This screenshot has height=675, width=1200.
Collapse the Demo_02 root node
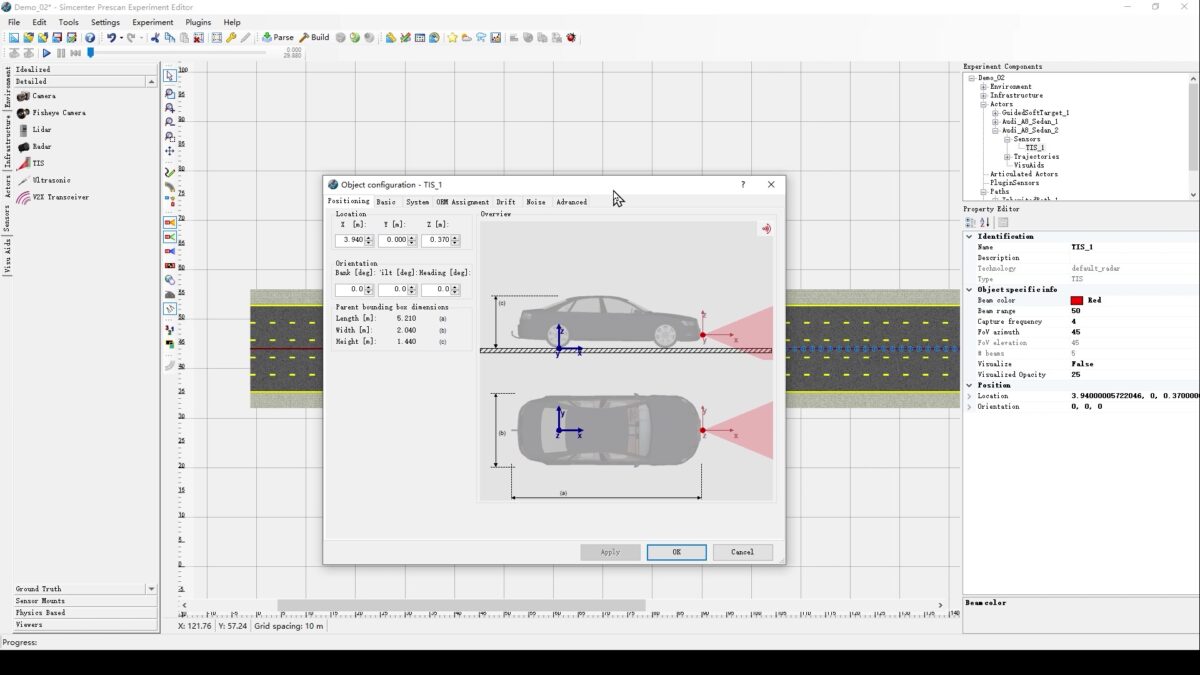(972, 78)
